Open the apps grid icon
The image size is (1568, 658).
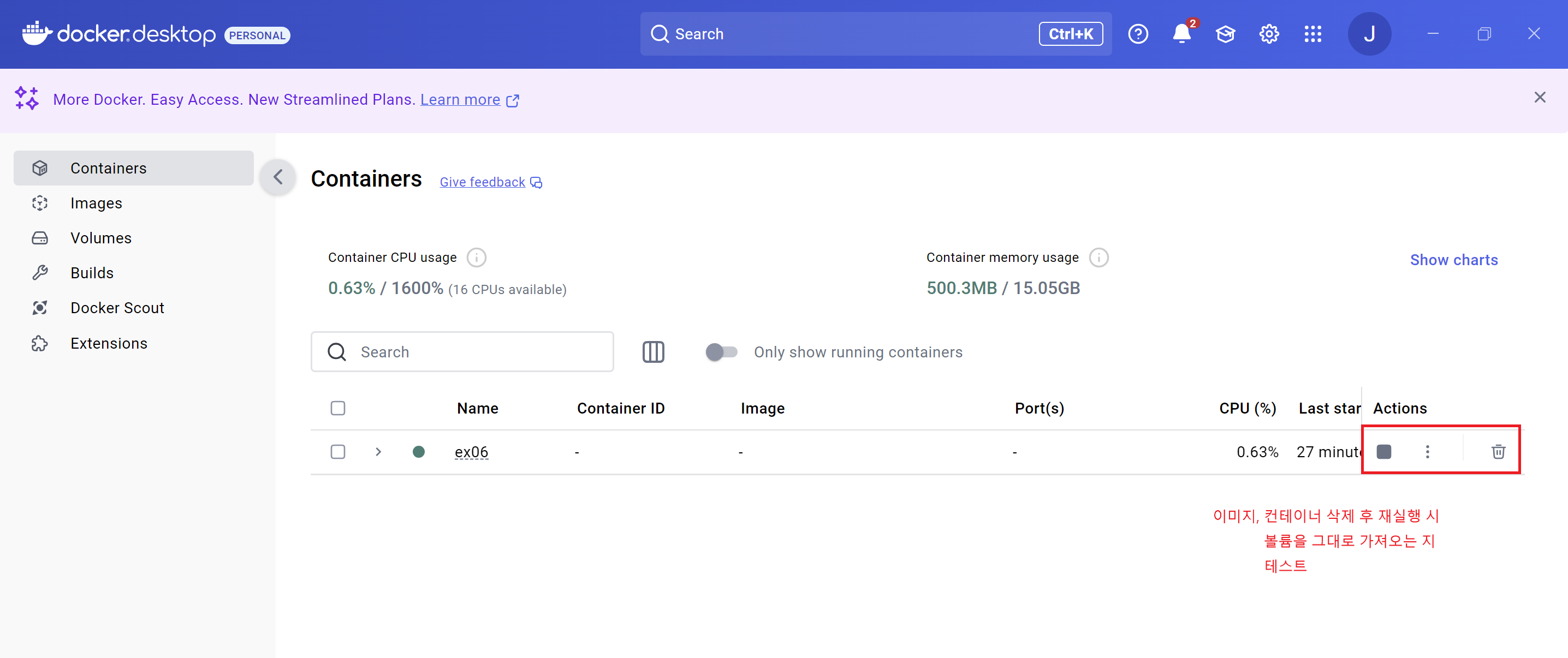click(1313, 34)
